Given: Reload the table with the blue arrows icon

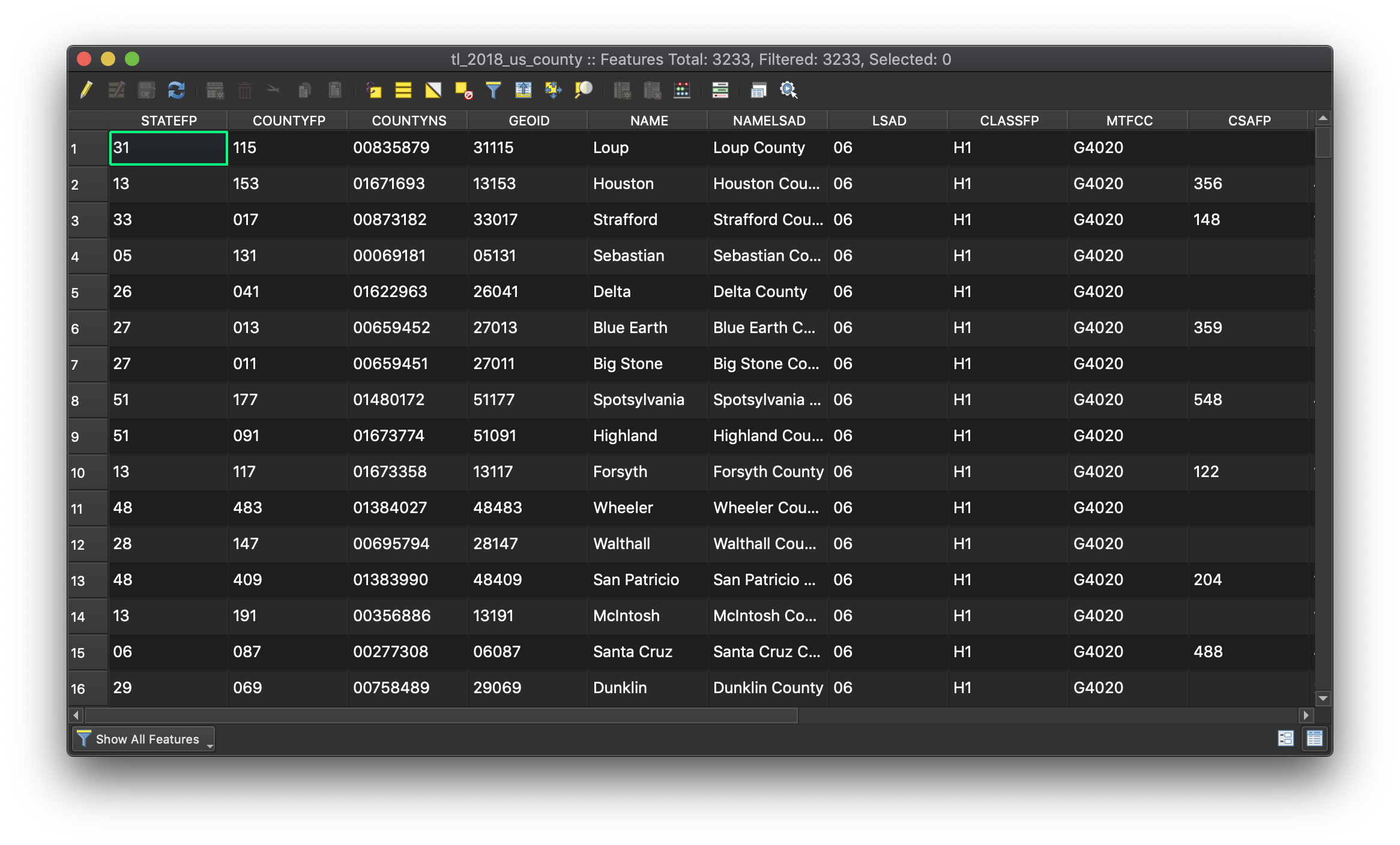Looking at the screenshot, I should [177, 91].
